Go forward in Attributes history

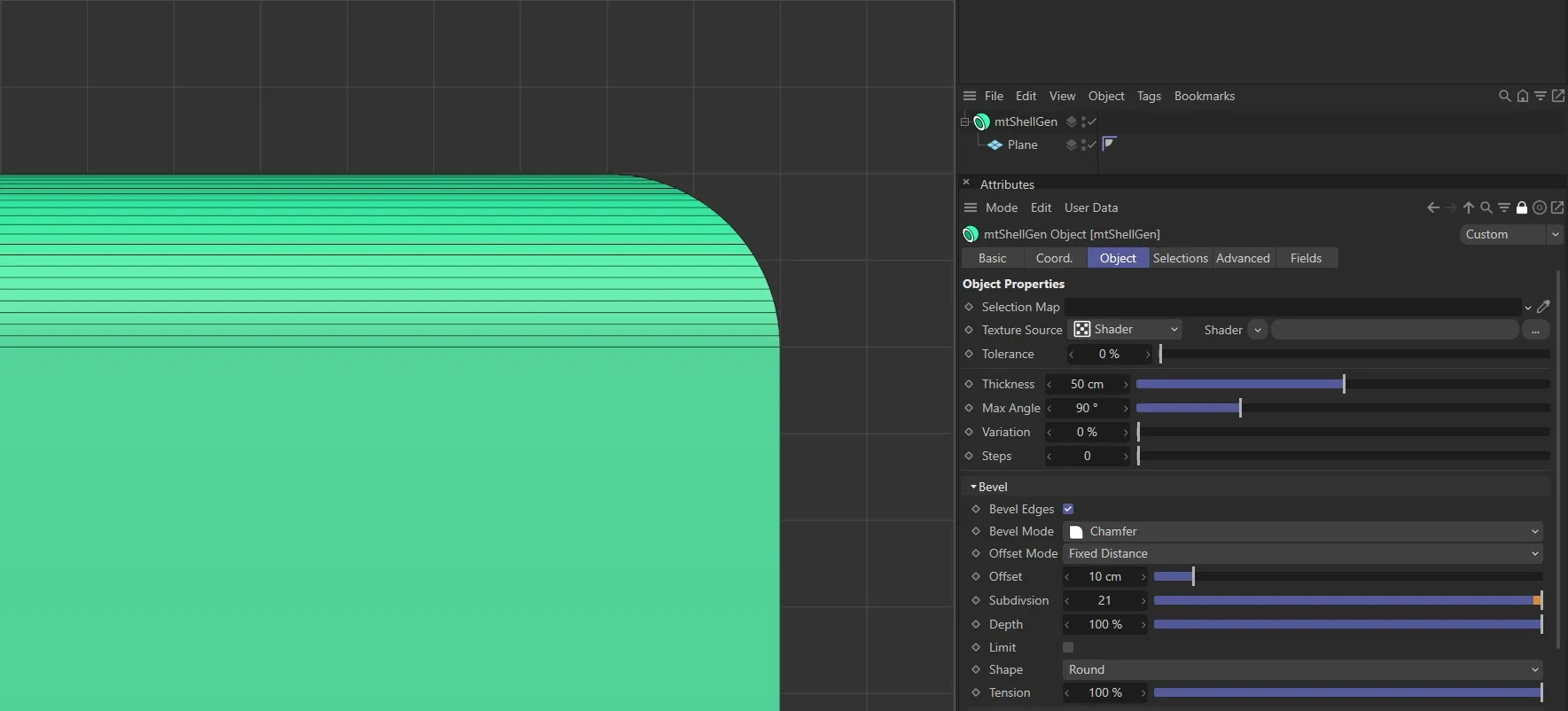1451,207
